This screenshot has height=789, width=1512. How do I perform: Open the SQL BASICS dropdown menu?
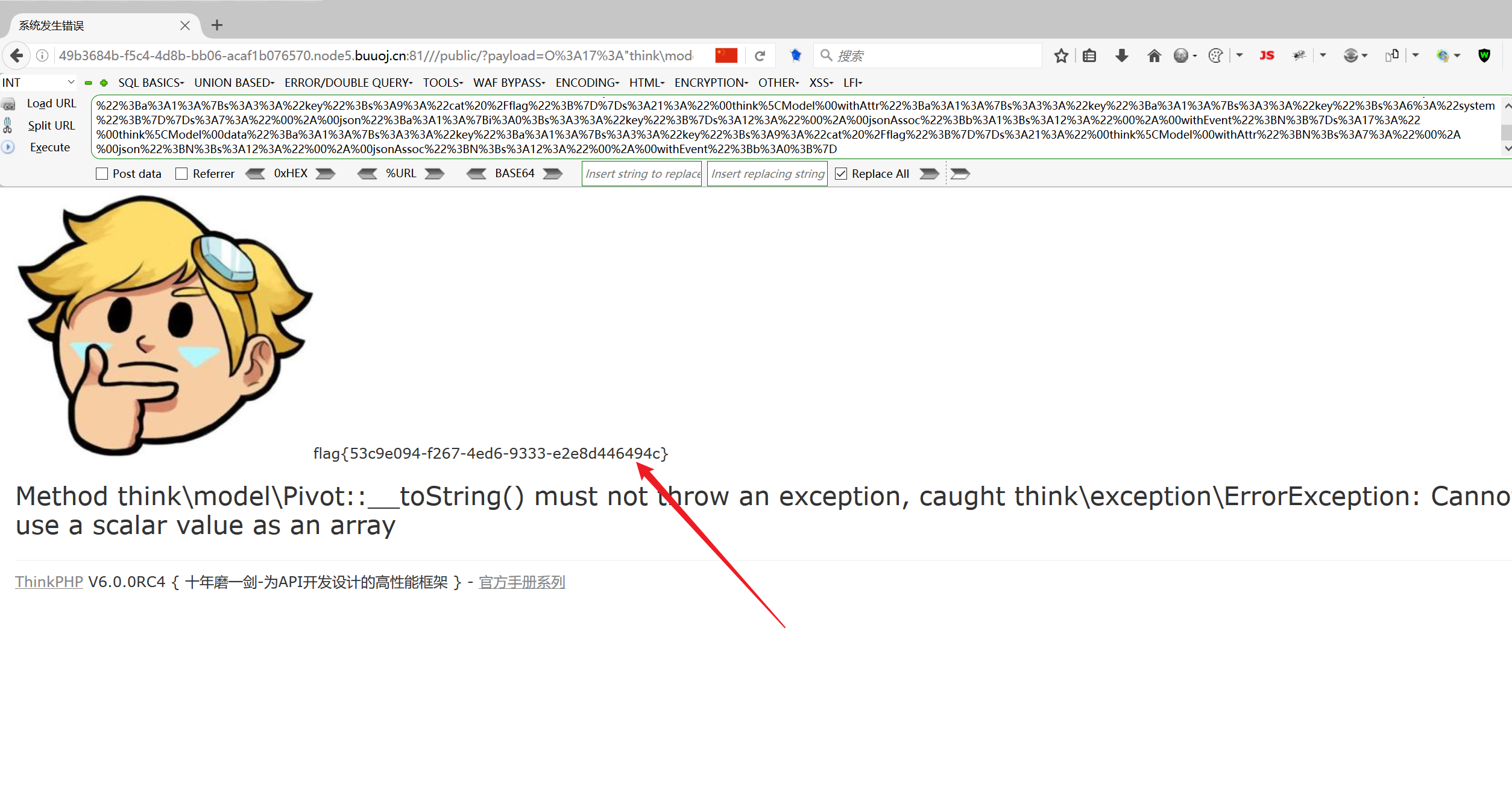tap(151, 83)
